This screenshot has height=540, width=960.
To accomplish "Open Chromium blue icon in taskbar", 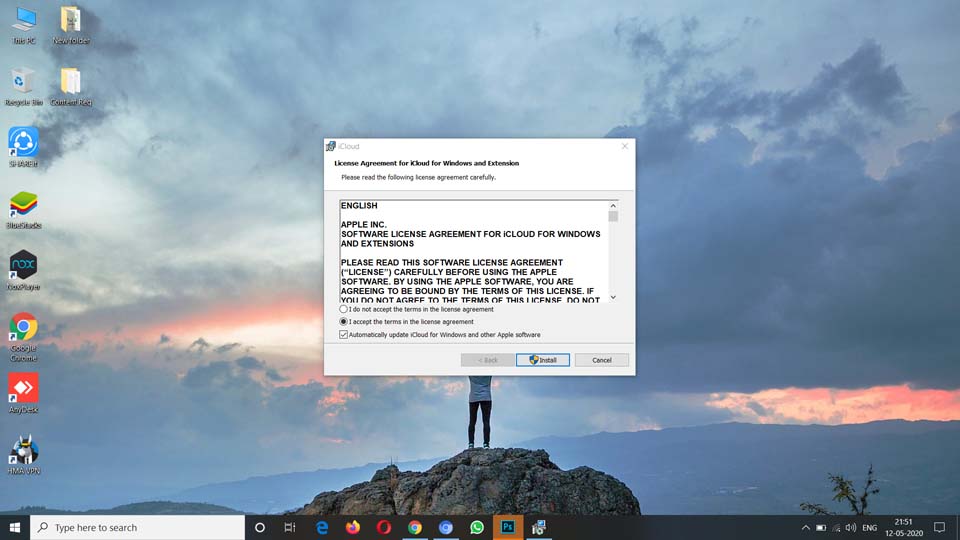I will pos(446,527).
